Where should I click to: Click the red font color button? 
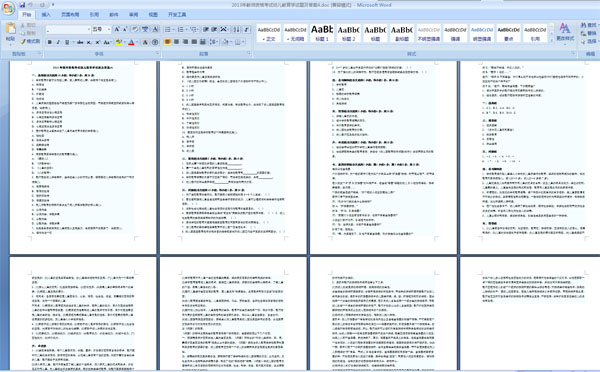tap(131, 42)
